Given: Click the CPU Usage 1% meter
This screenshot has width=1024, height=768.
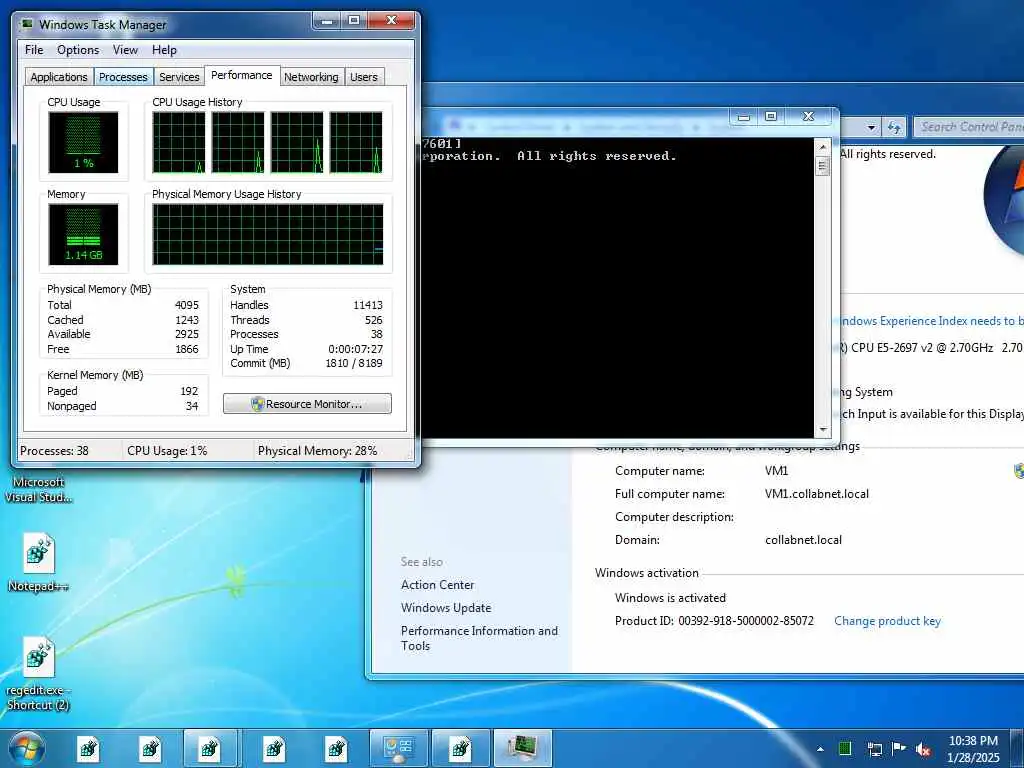Looking at the screenshot, I should tap(84, 142).
